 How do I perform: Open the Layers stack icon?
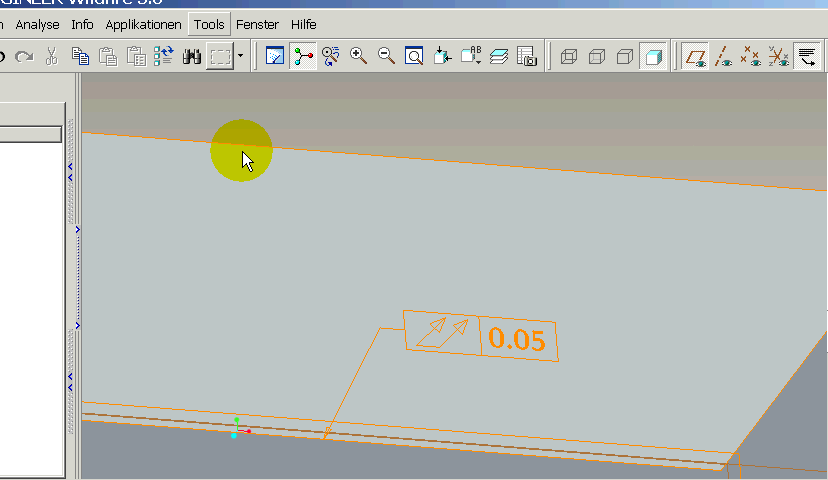click(499, 57)
